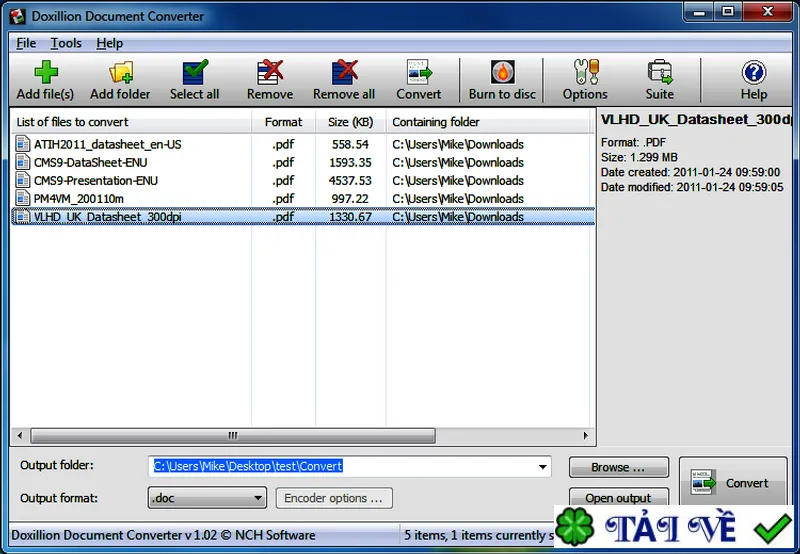Click the Size: 1.299 MB detail text
The width and height of the screenshot is (800, 554).
(x=639, y=157)
